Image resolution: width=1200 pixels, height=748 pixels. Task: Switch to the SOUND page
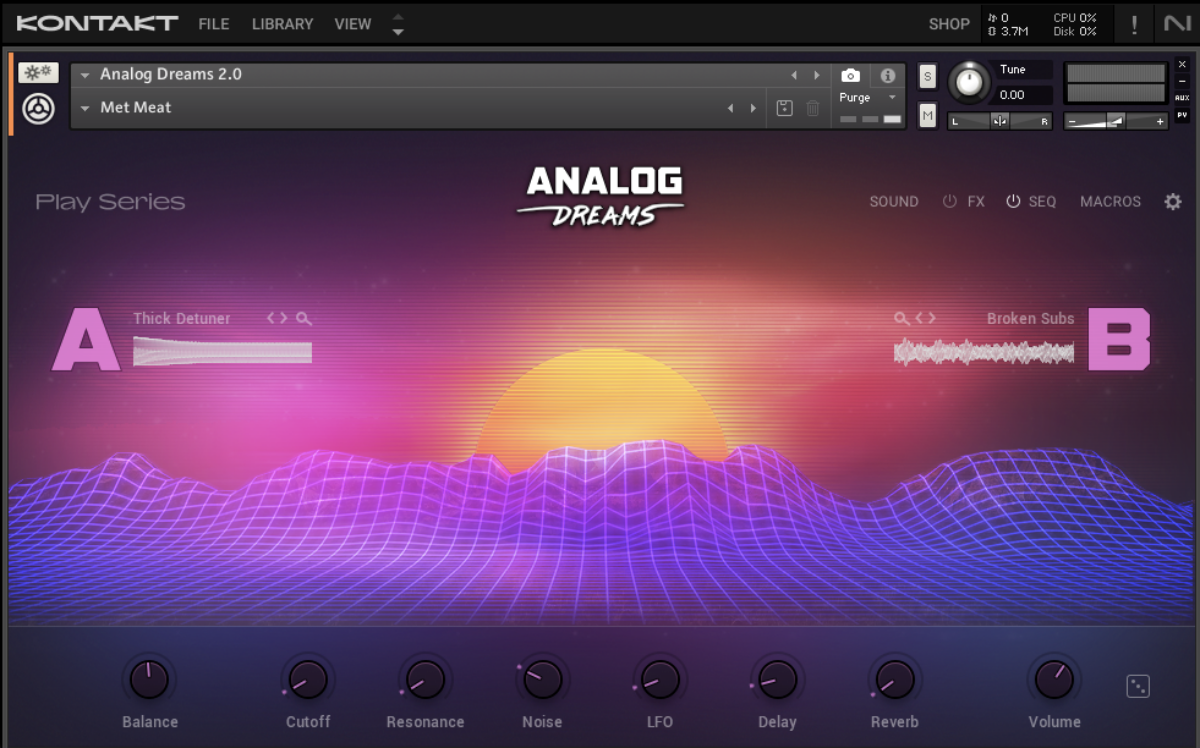pyautogui.click(x=894, y=202)
